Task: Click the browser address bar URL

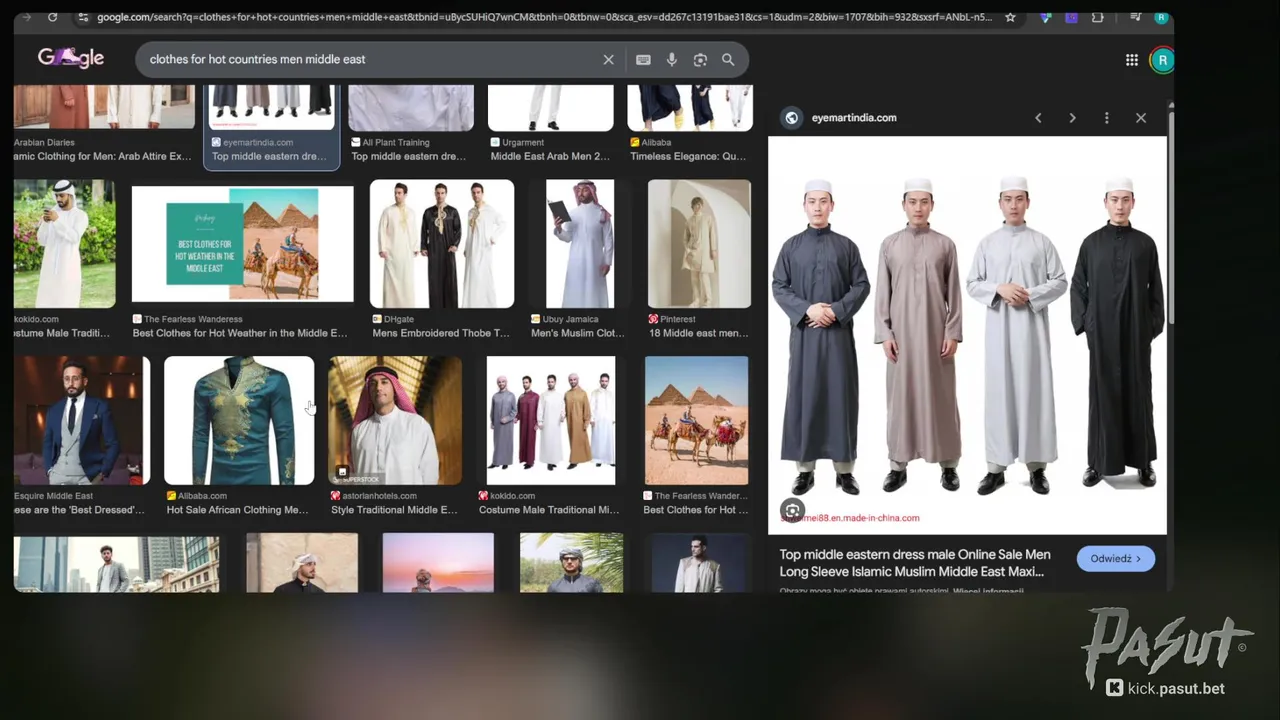Action: tap(545, 17)
